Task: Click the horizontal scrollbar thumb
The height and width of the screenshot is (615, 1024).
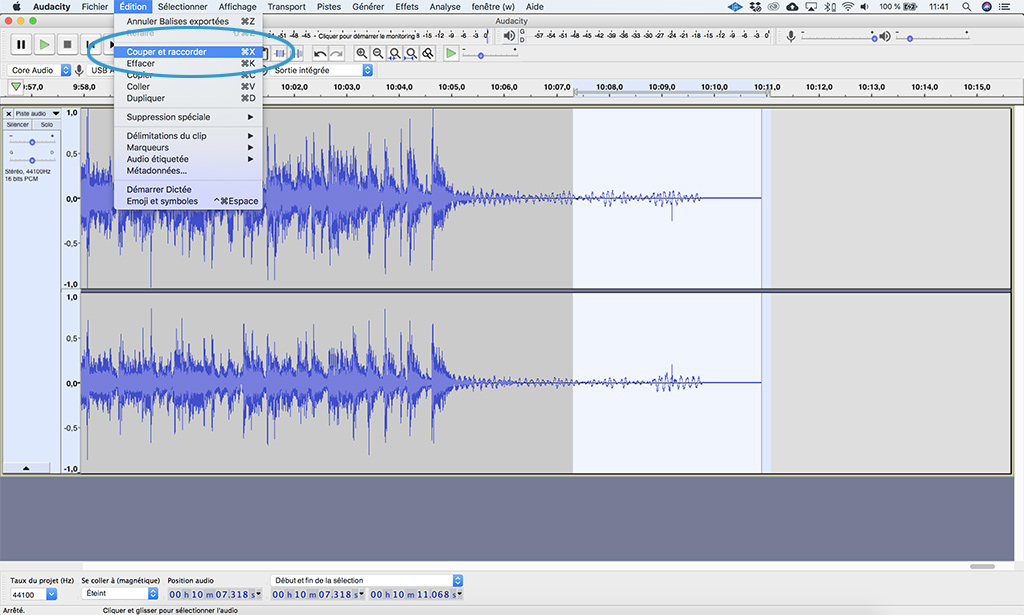Action: (982, 567)
